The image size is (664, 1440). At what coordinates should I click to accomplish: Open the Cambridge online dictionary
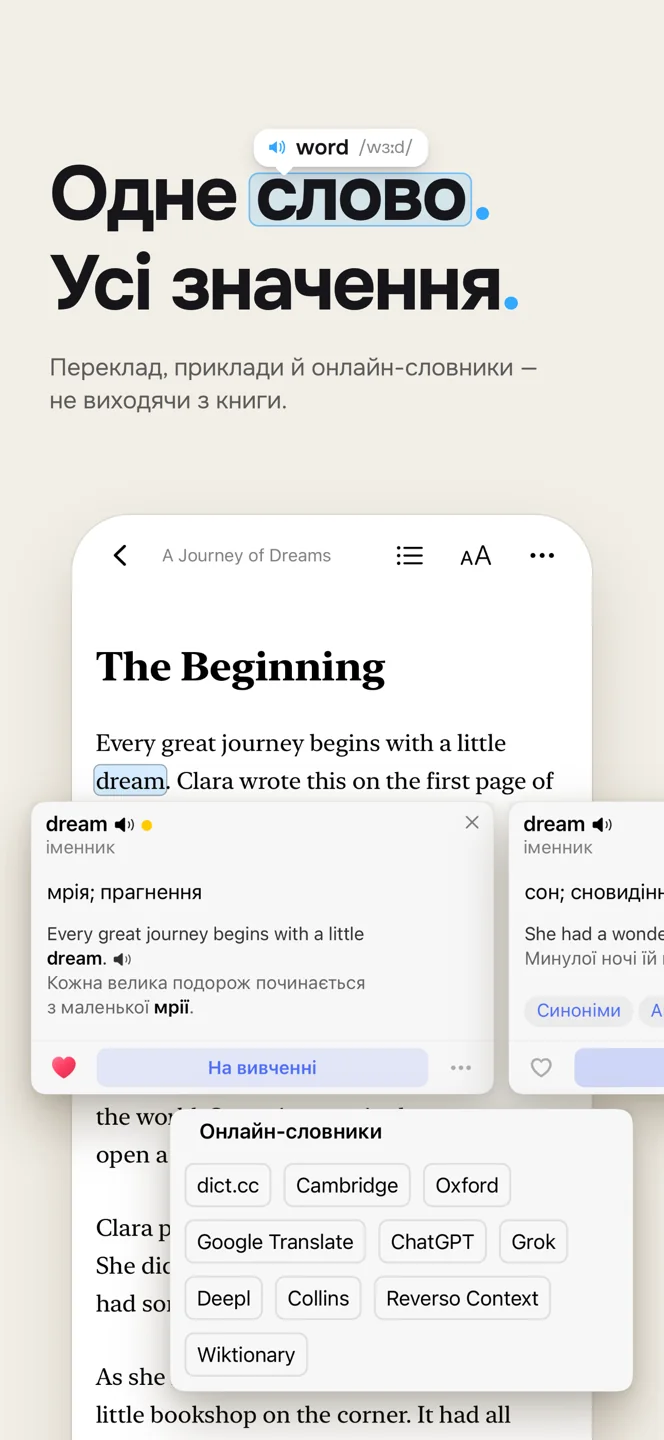(x=347, y=1185)
